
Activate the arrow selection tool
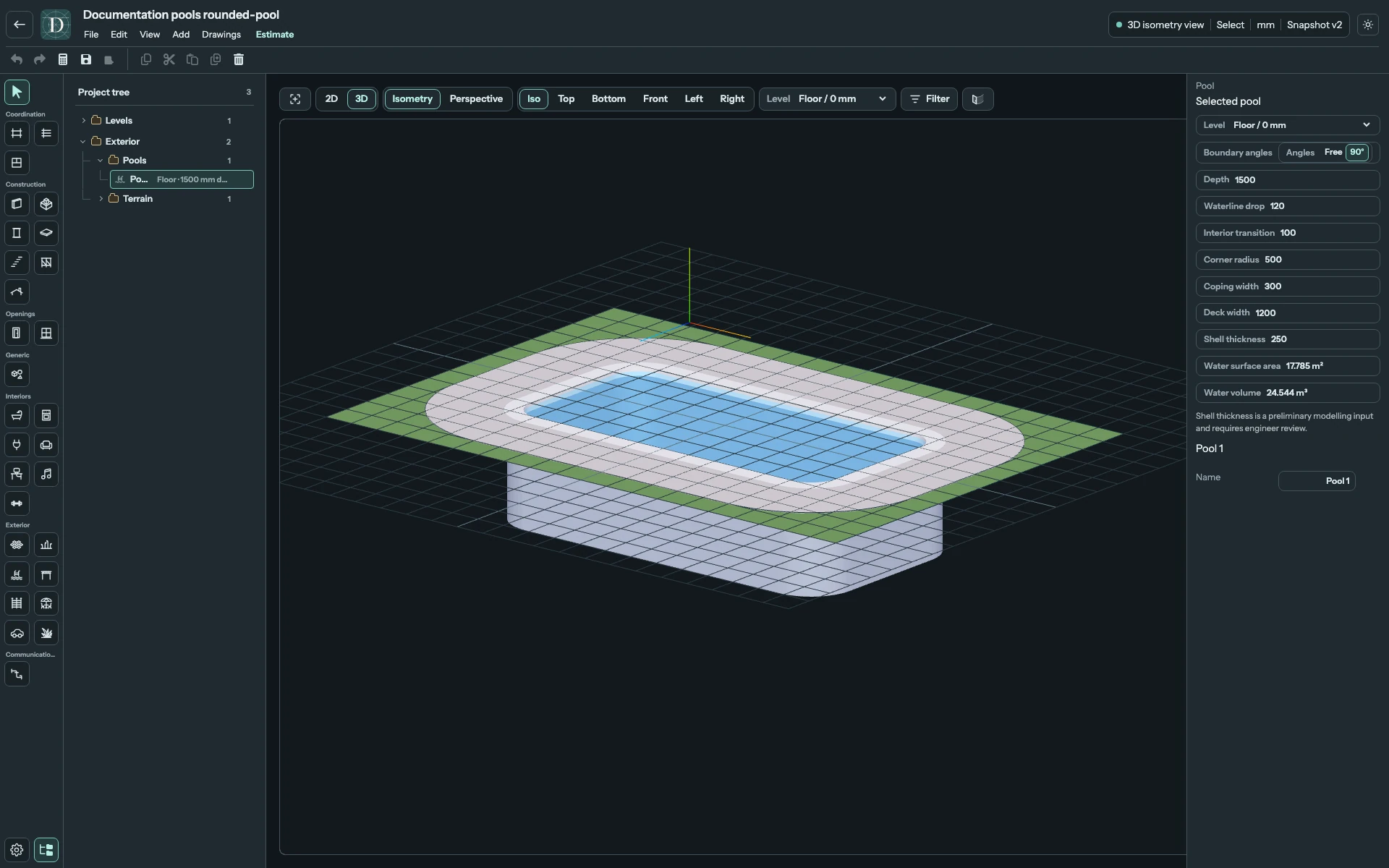pyautogui.click(x=17, y=93)
